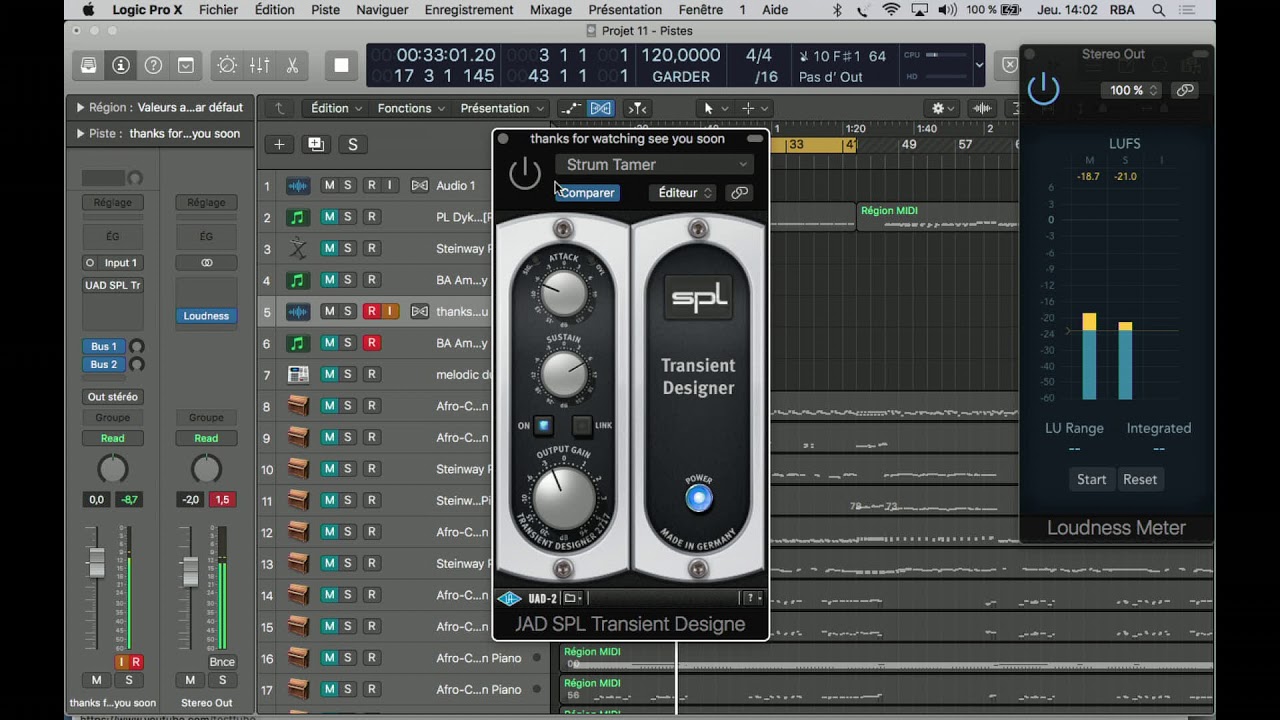Click the Wi-Fi icon in the menu bar
The height and width of the screenshot is (720, 1280).
pyautogui.click(x=891, y=10)
